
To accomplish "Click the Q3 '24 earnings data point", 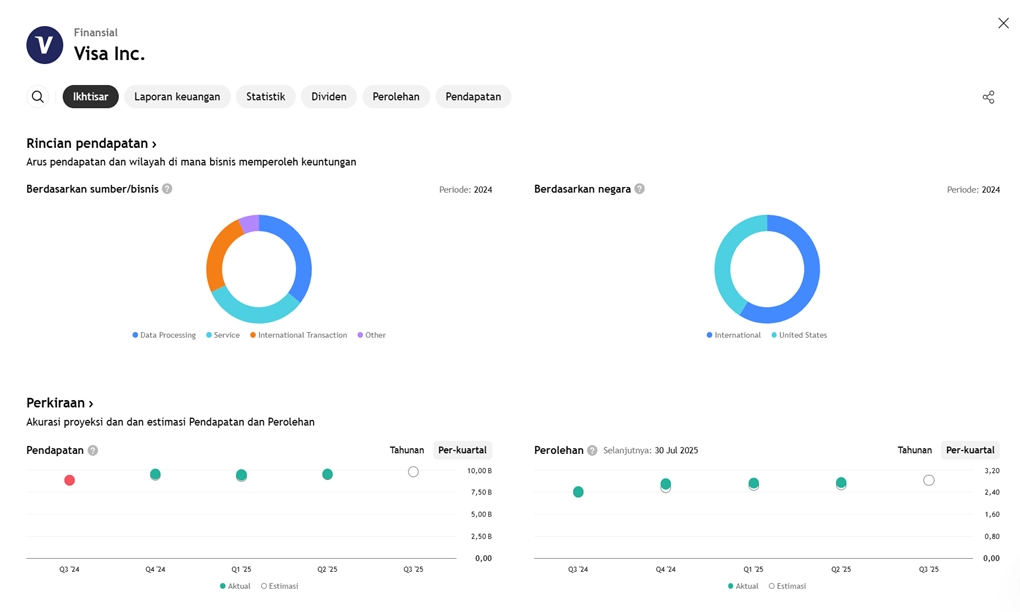I will 578,492.
